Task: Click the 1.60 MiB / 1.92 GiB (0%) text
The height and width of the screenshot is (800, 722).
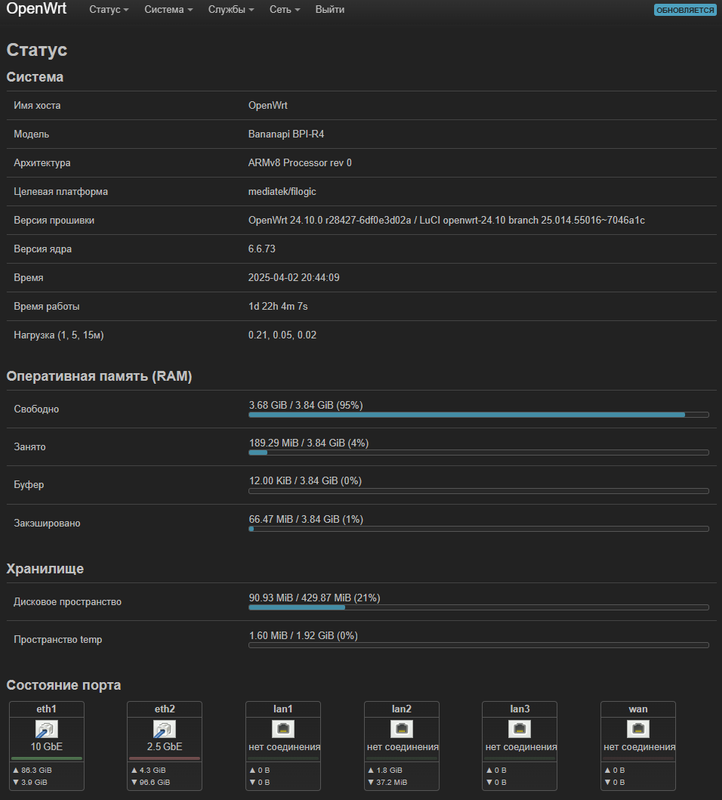Action: point(304,636)
